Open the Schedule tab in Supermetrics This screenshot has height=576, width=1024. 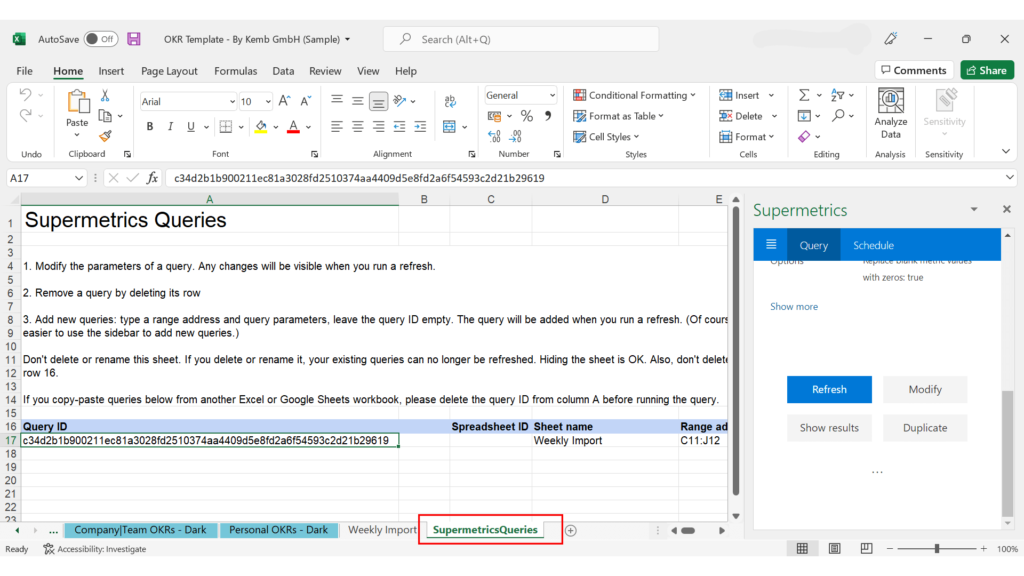(x=873, y=245)
